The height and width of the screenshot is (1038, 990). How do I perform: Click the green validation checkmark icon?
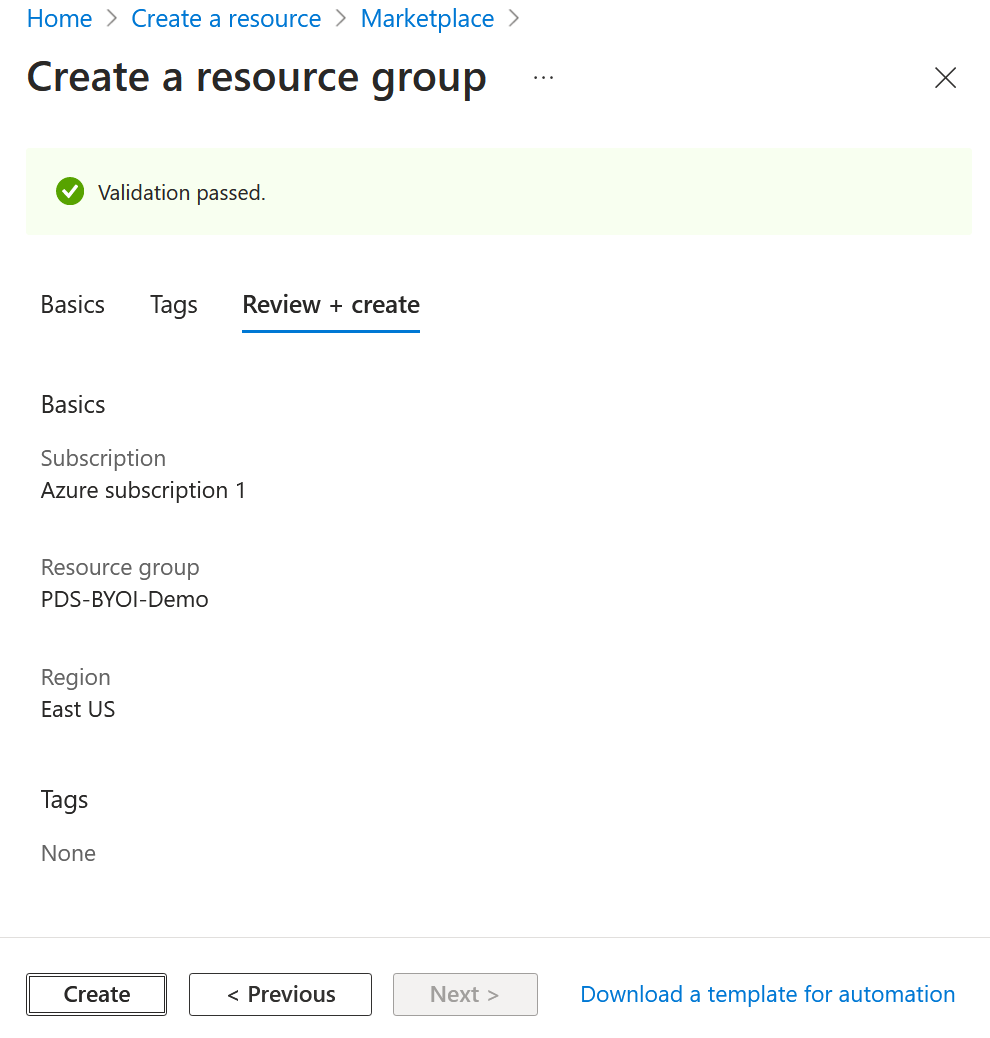point(69,191)
